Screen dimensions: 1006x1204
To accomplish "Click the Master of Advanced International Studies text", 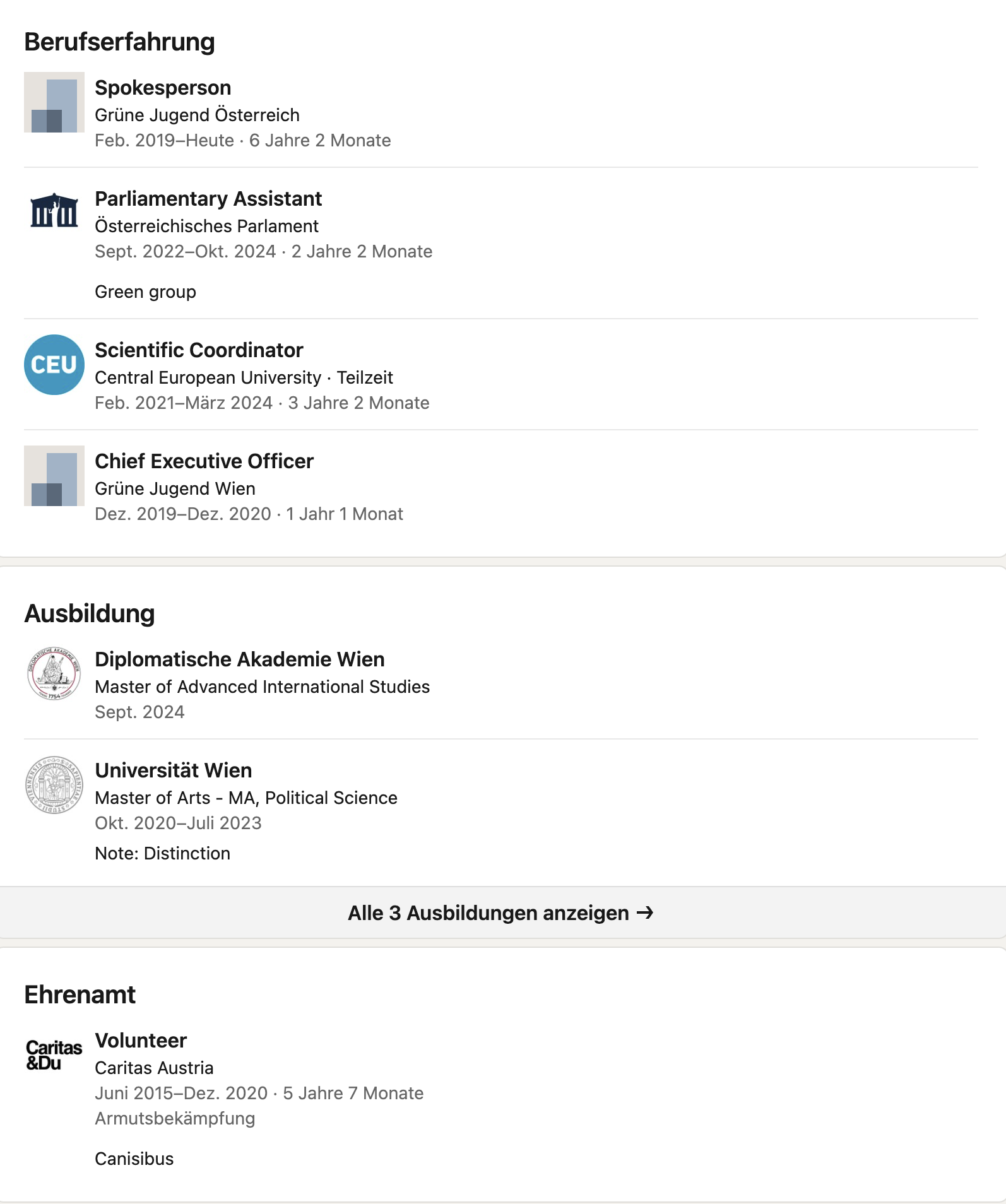I will click(262, 687).
